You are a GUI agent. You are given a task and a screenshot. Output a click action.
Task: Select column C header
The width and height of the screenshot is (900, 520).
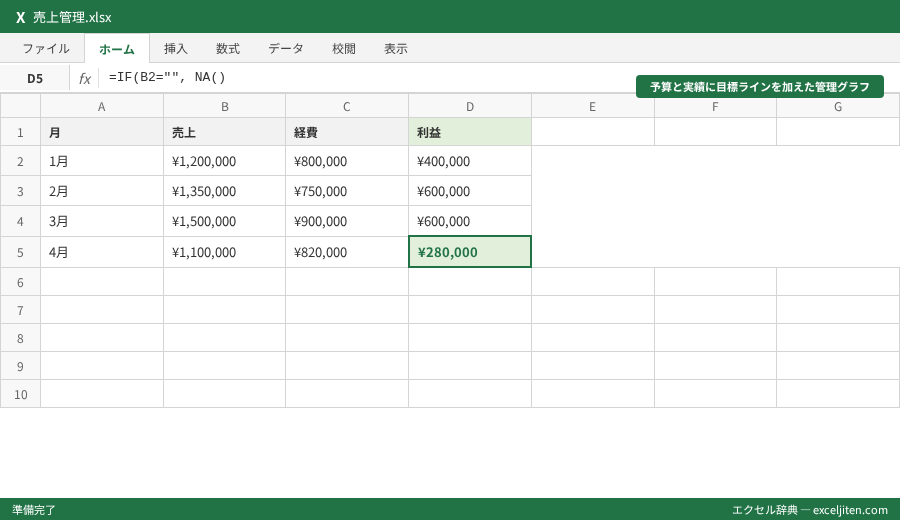pos(347,107)
